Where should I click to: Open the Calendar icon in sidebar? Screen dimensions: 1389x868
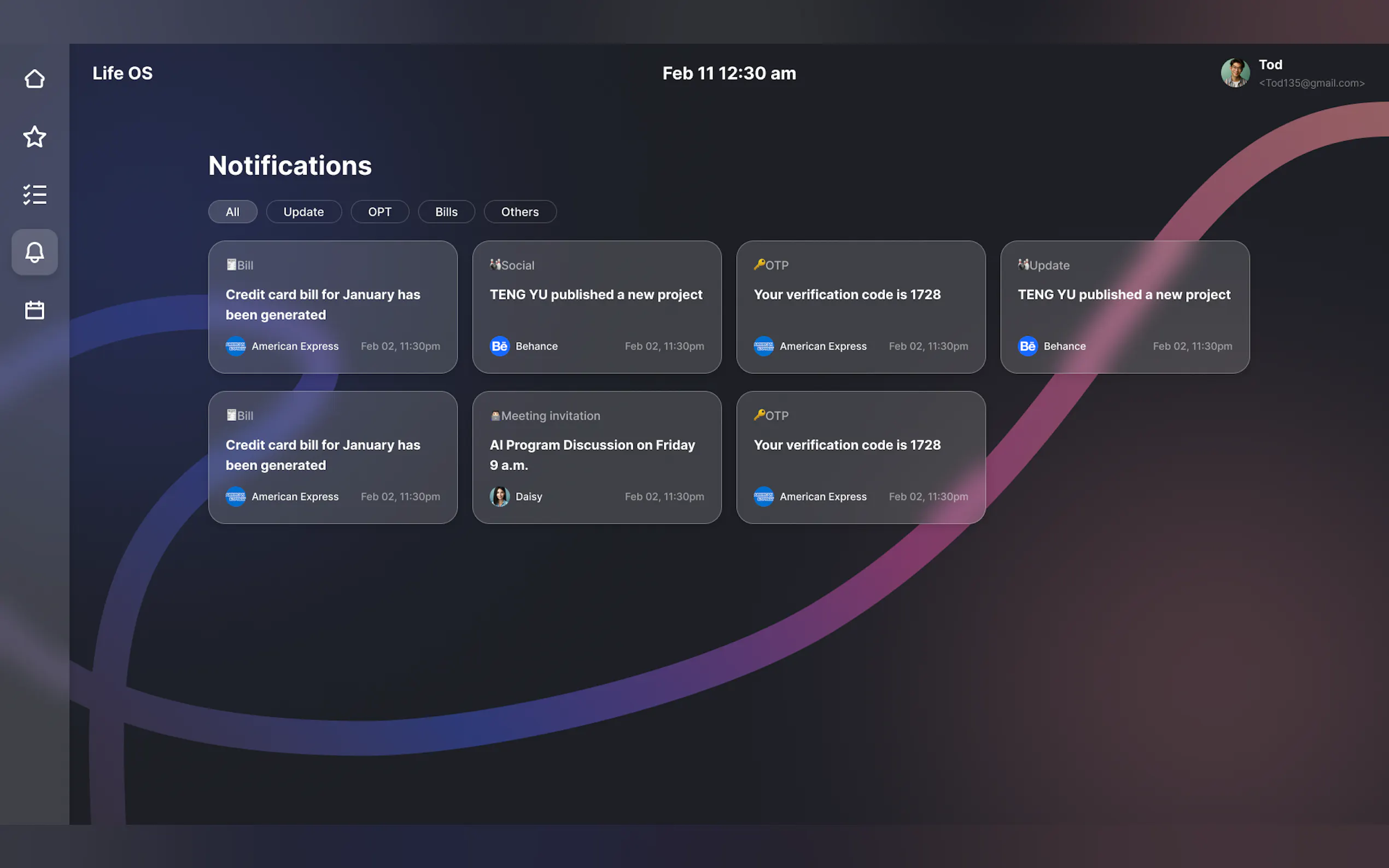[34, 310]
